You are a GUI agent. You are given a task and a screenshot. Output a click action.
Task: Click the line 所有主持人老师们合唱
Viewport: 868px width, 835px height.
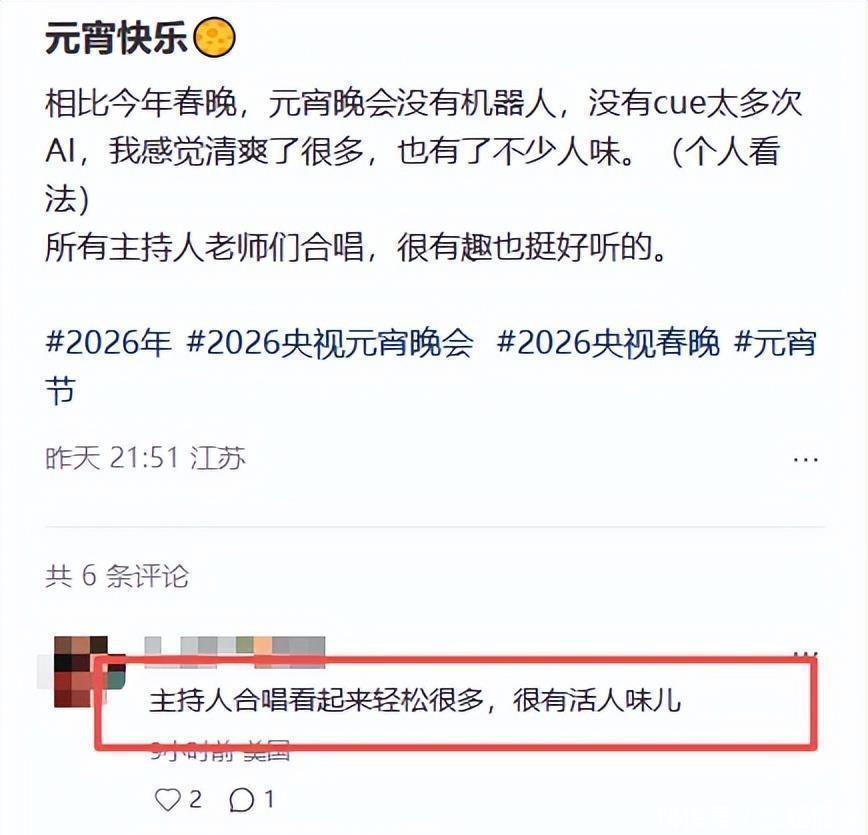[355, 247]
